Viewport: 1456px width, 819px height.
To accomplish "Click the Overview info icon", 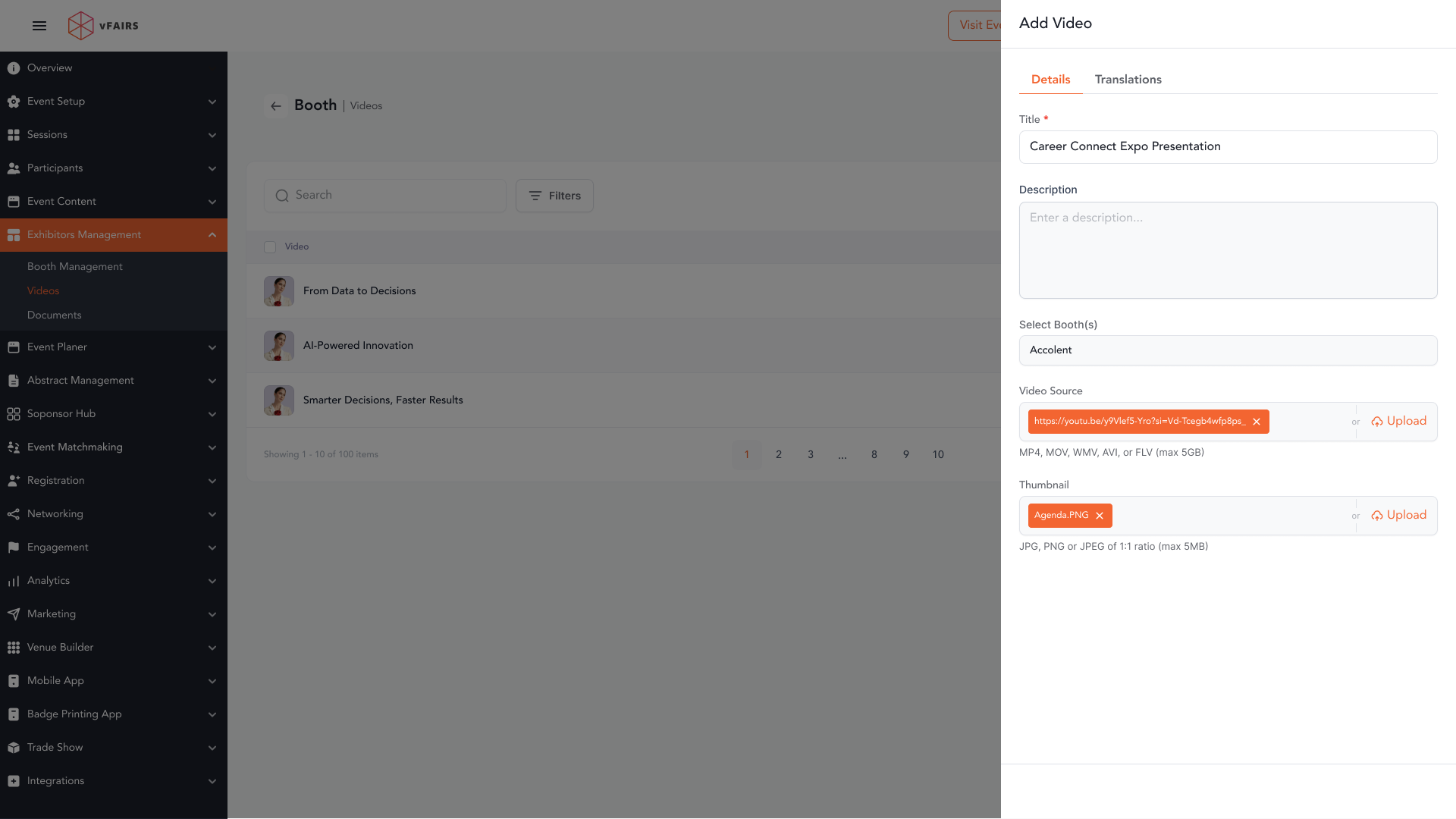I will pos(14,68).
